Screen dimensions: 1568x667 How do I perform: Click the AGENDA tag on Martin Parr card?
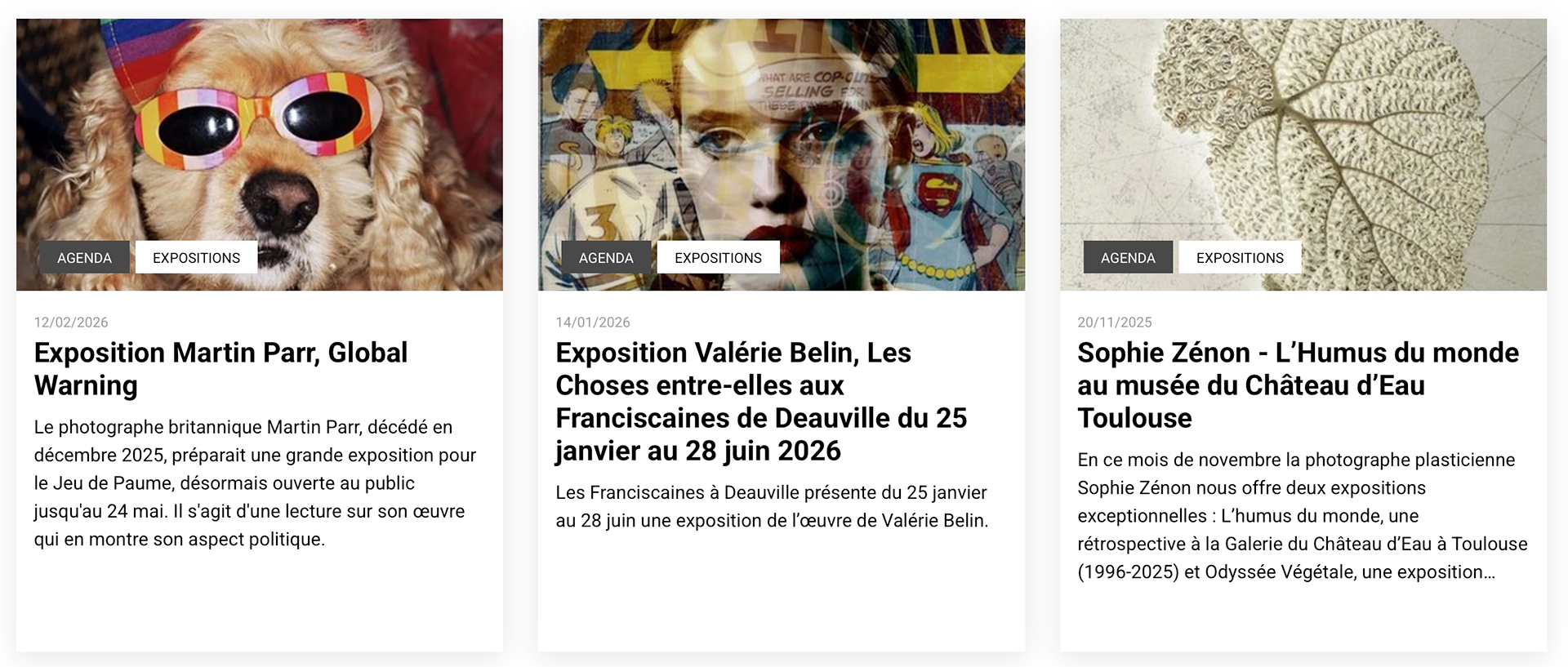click(x=85, y=258)
